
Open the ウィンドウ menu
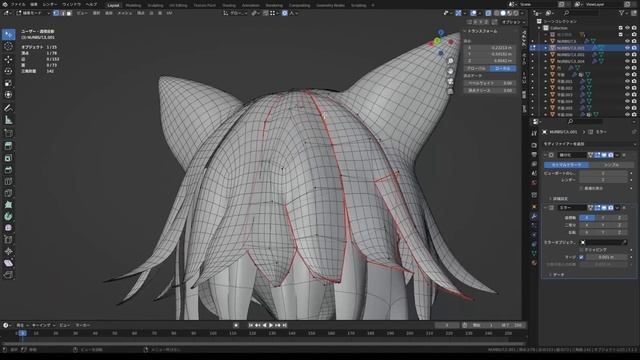coord(71,4)
